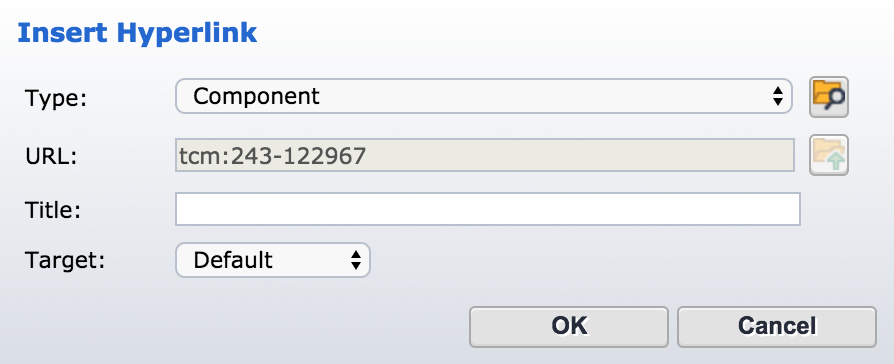Click the up-down arrows of the Type selector

tap(777, 96)
